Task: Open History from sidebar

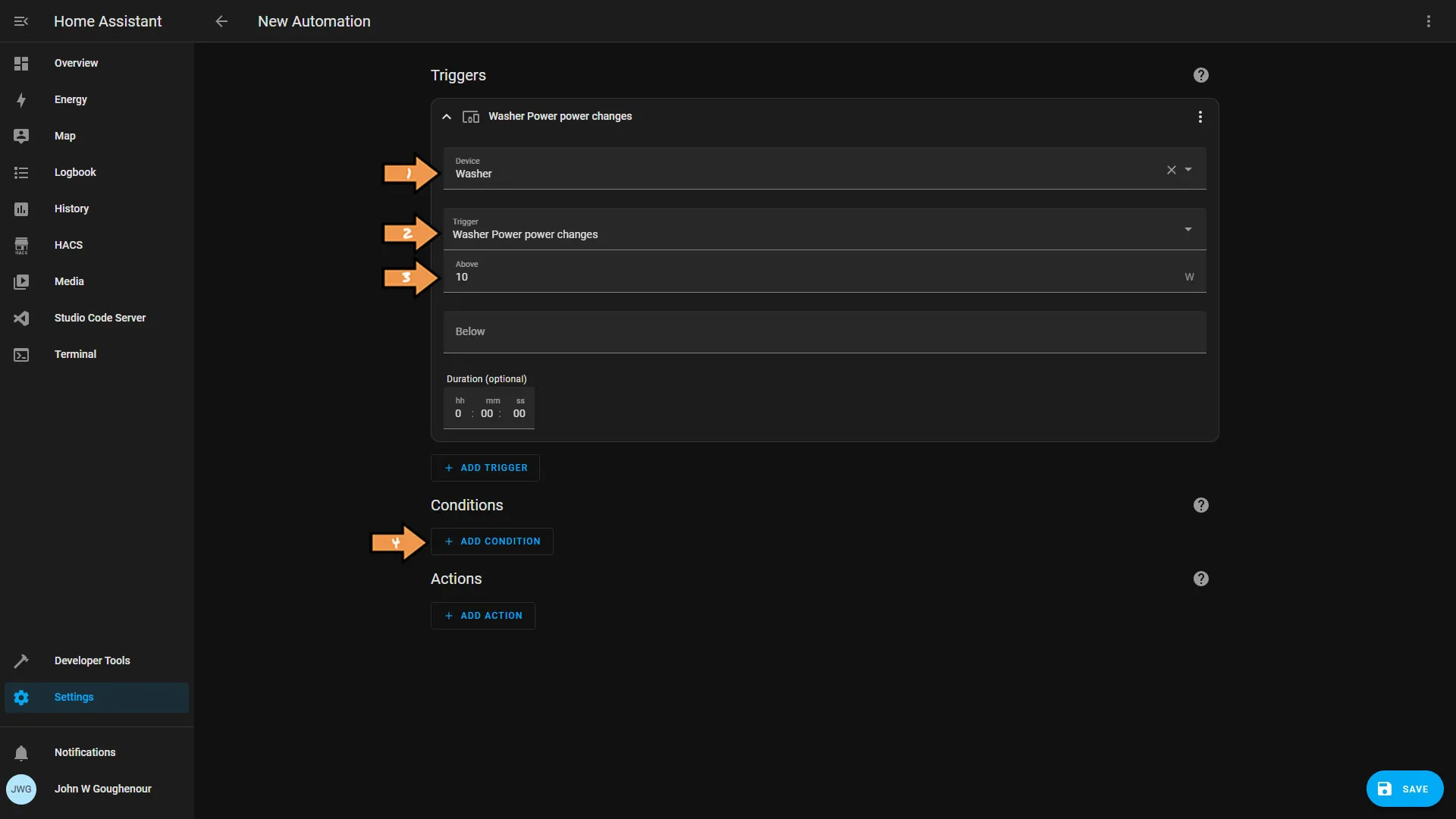Action: (72, 208)
